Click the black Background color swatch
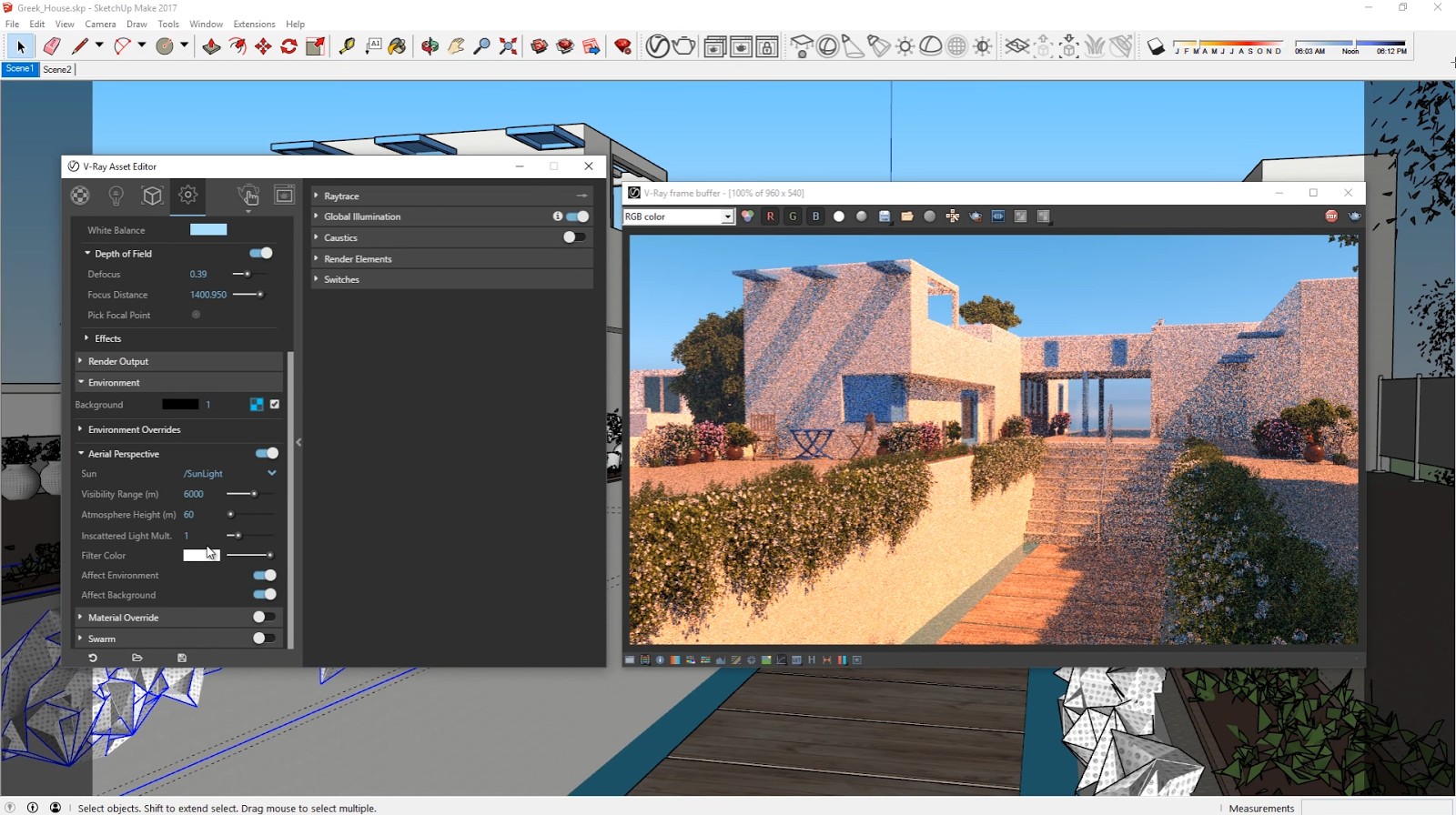Viewport: 1456px width, 815px height. click(180, 404)
